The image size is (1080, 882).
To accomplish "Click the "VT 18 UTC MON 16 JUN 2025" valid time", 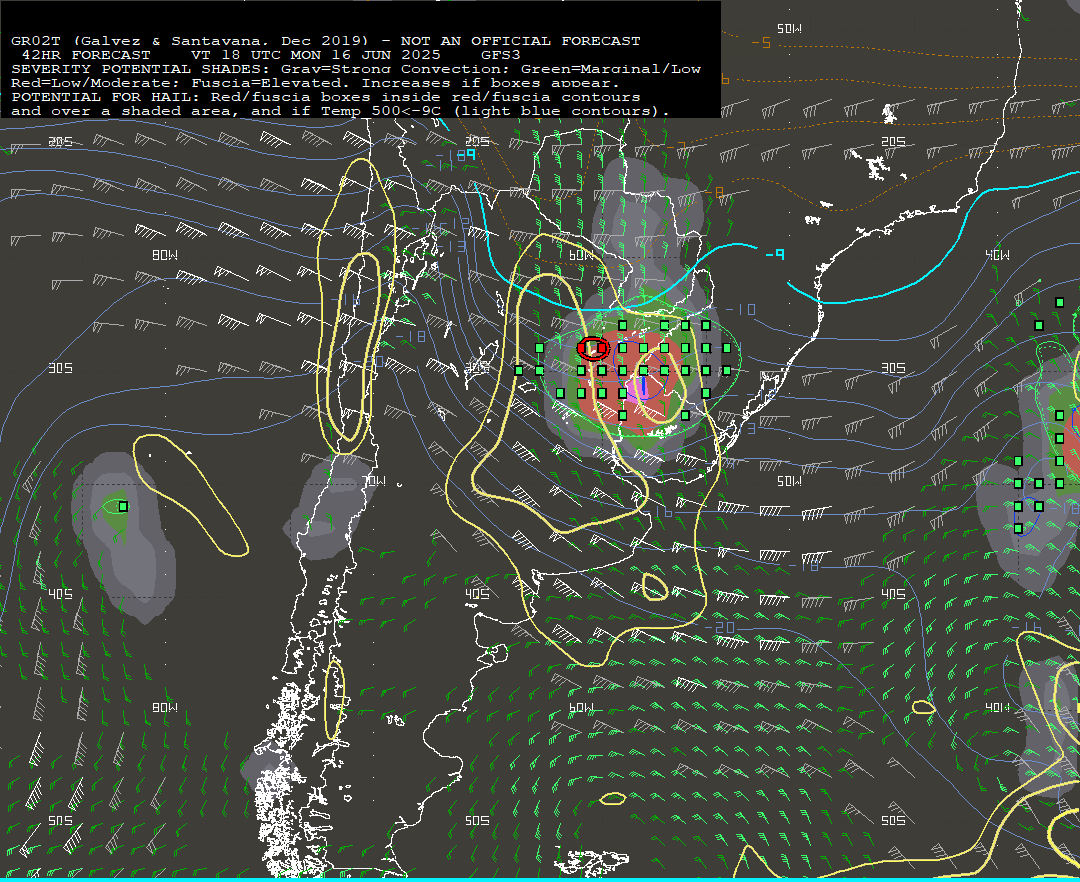I will point(318,55).
